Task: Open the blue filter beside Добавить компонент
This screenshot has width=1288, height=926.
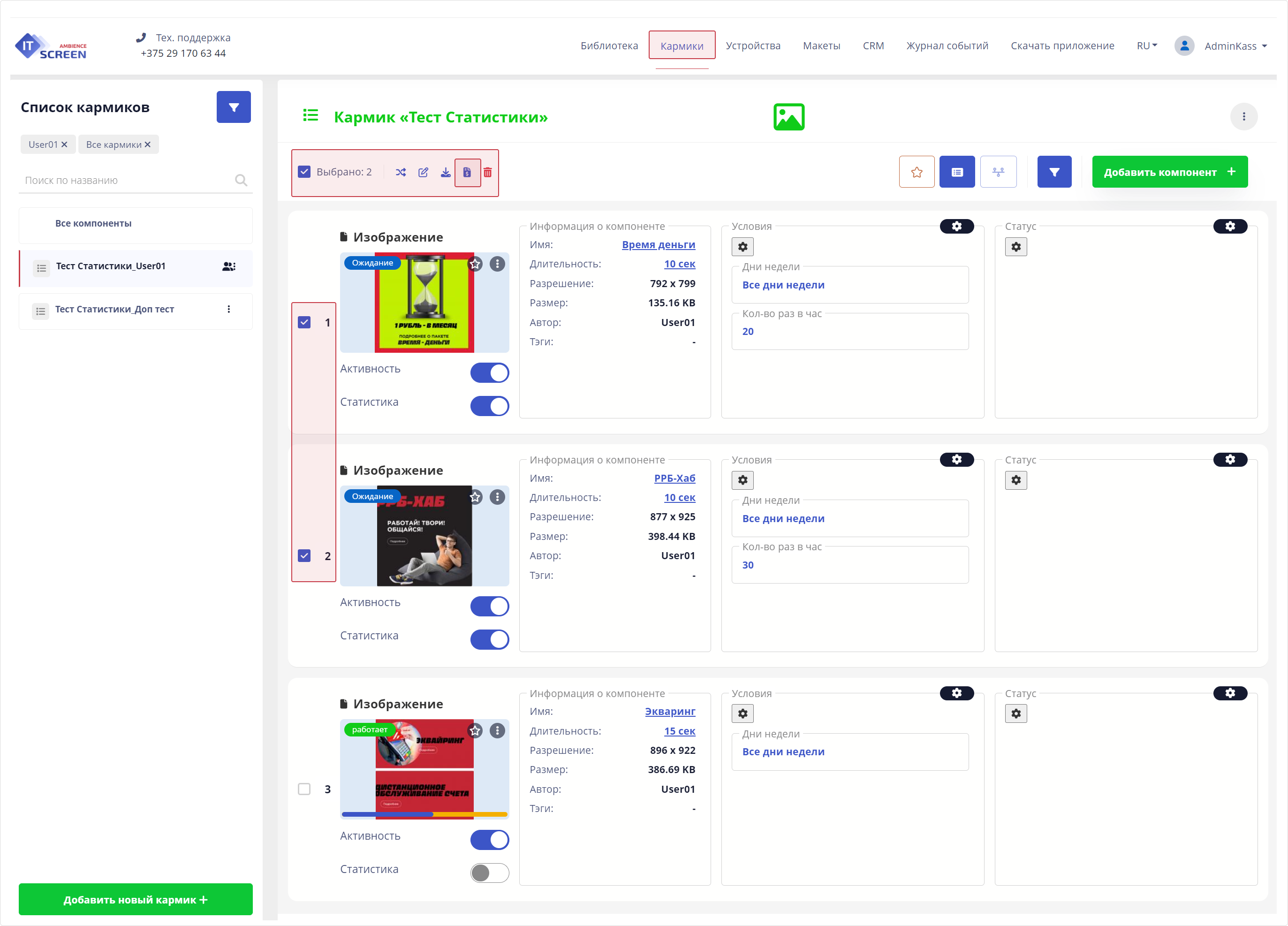Action: tap(1053, 172)
